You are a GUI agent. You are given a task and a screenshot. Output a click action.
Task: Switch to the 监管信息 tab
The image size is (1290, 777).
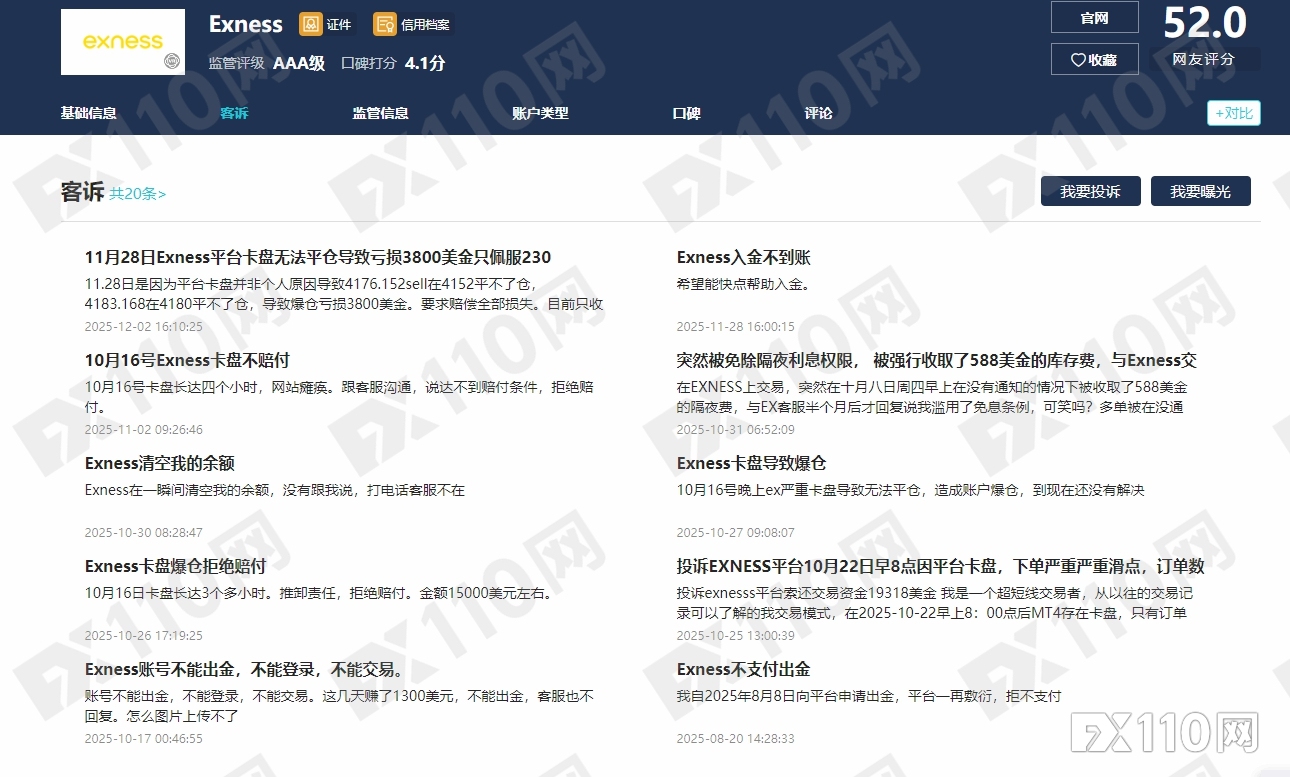click(x=381, y=113)
